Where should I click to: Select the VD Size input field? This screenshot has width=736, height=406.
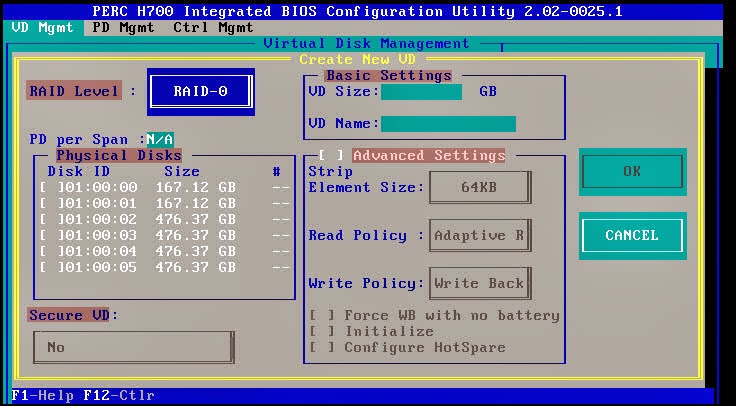point(421,92)
